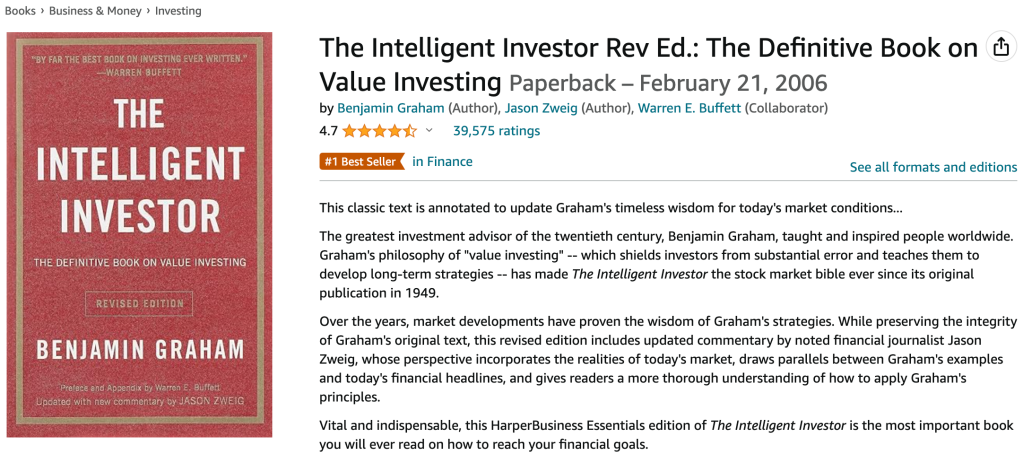Navigate to the Investing breadcrumb

click(176, 11)
